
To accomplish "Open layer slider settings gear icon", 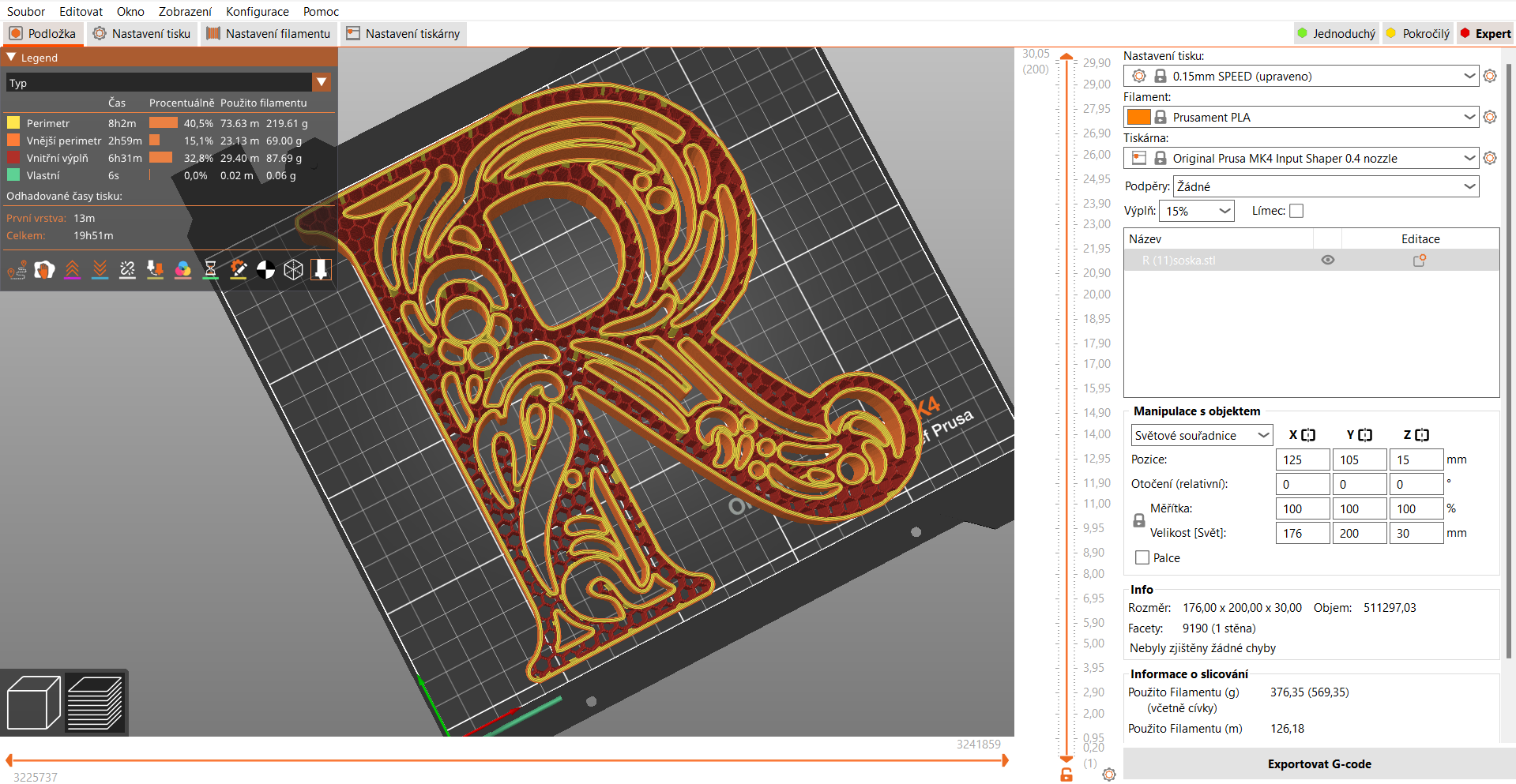I will coord(1109,775).
